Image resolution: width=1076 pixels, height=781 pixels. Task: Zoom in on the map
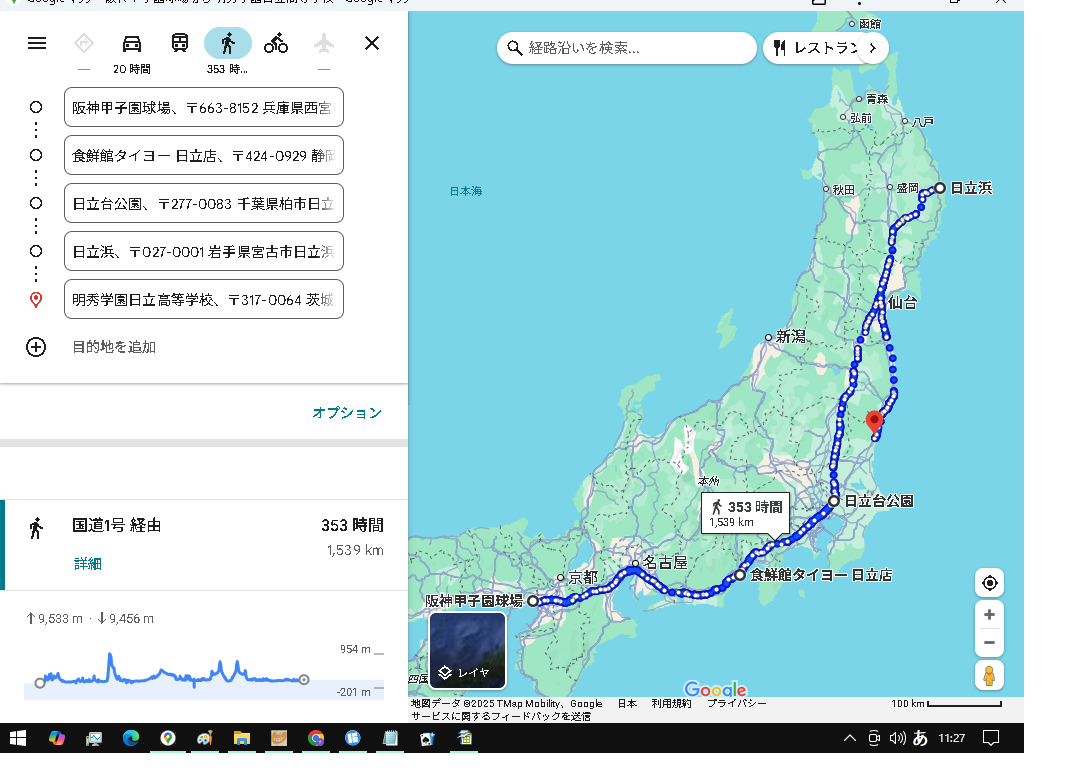[990, 614]
